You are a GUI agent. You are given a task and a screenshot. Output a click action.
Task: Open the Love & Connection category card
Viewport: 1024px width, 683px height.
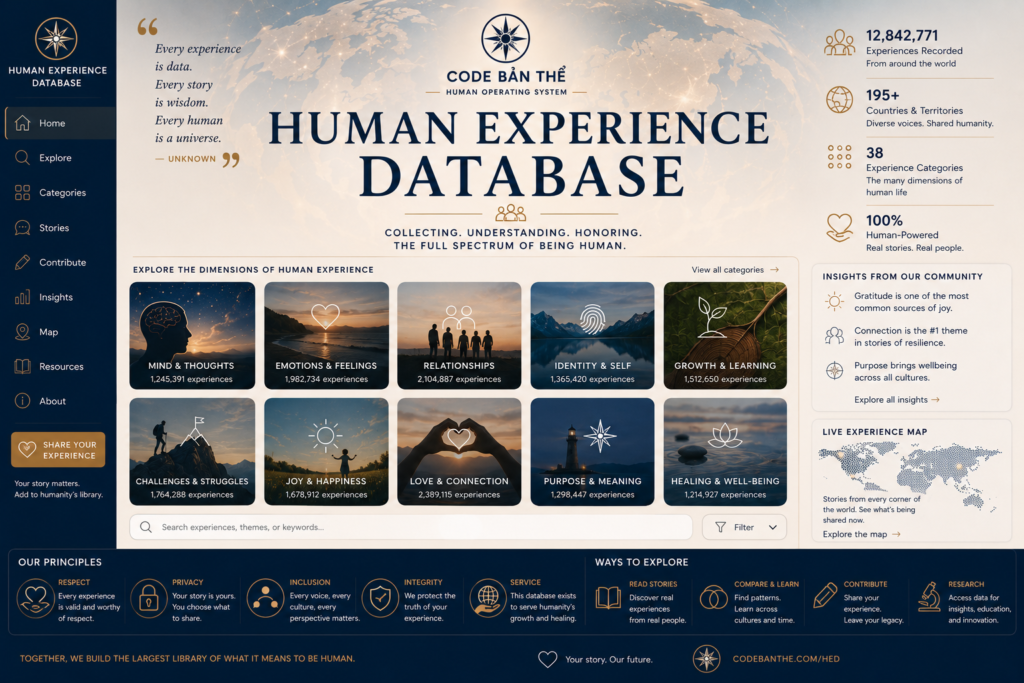click(459, 452)
